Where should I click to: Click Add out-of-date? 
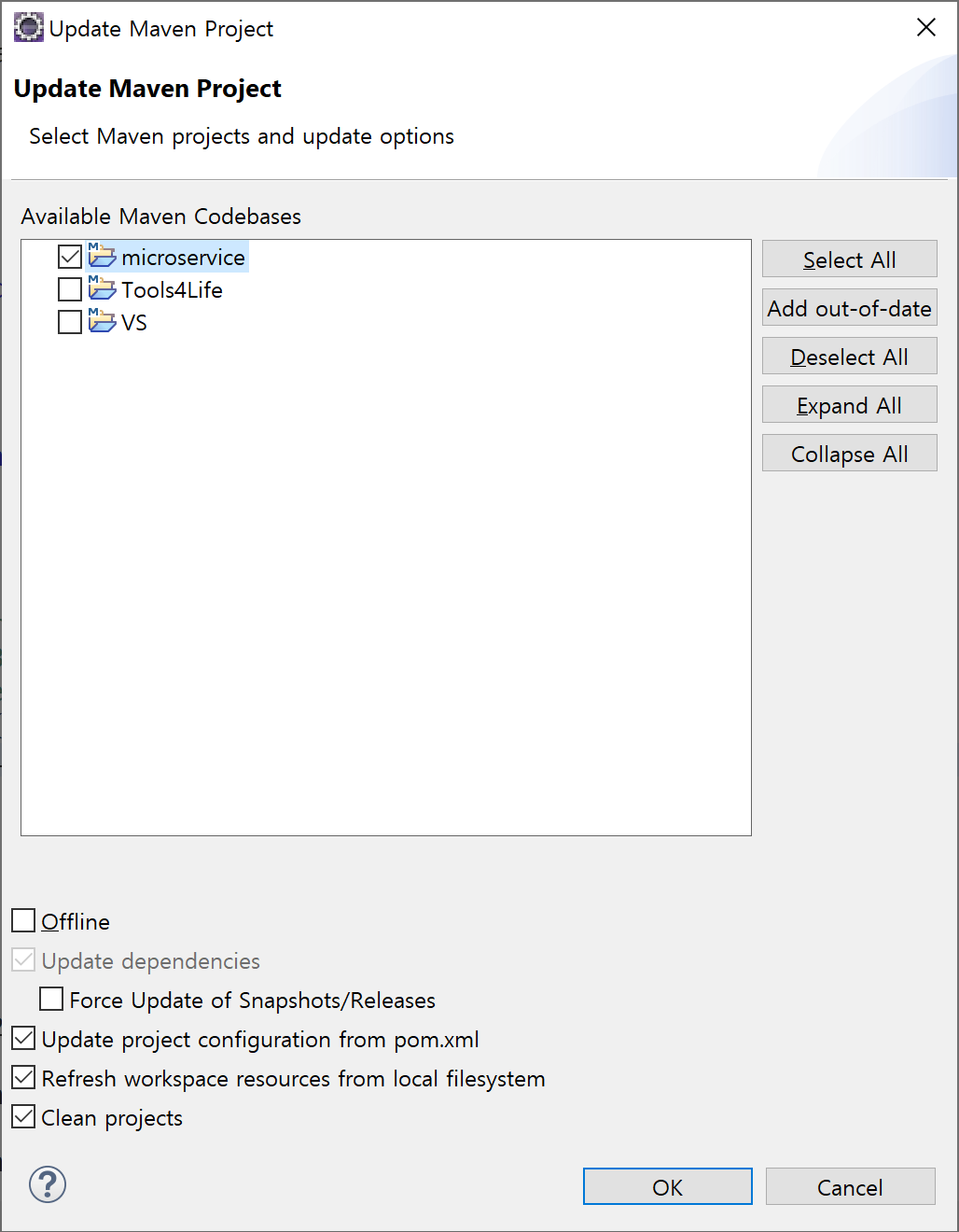pyautogui.click(x=849, y=307)
